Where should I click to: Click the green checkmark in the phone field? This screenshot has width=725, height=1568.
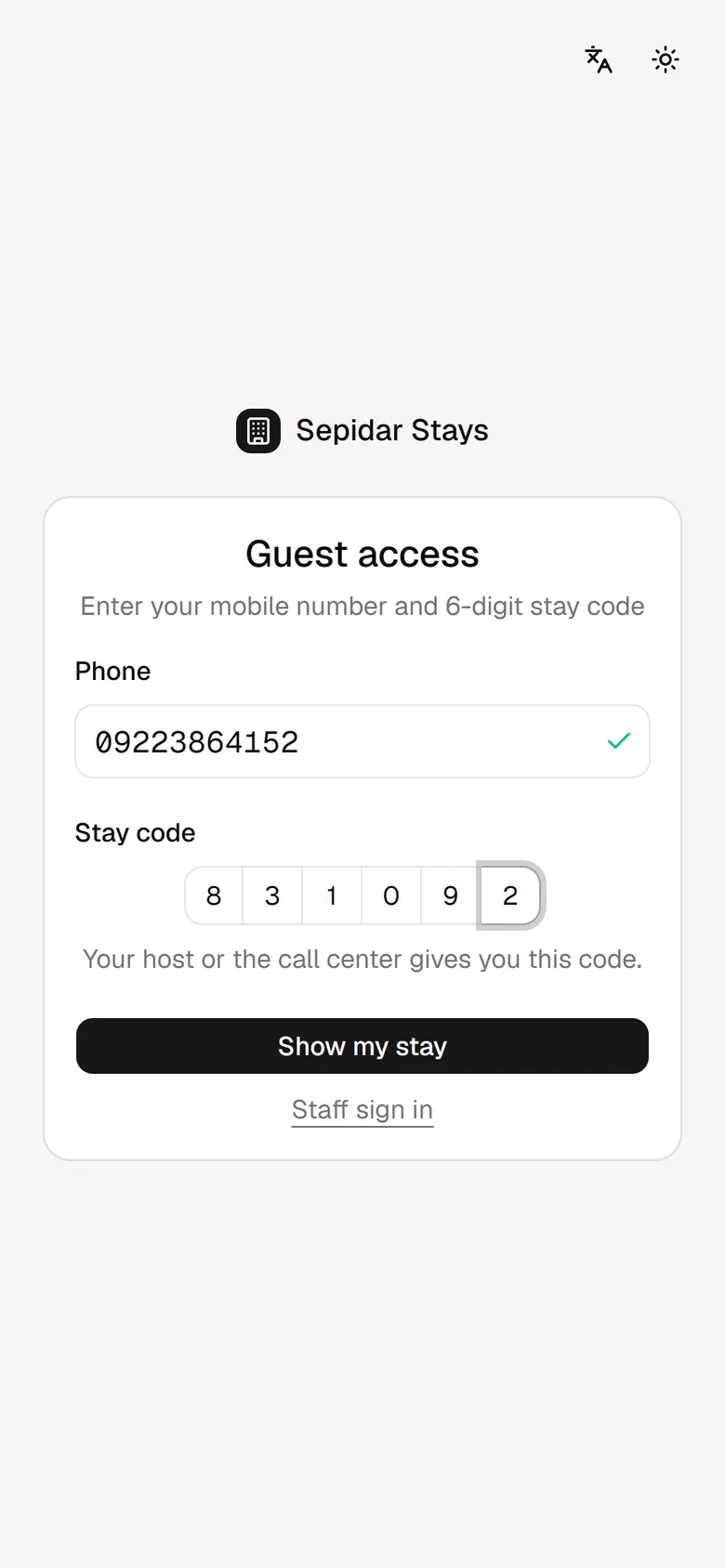point(619,741)
